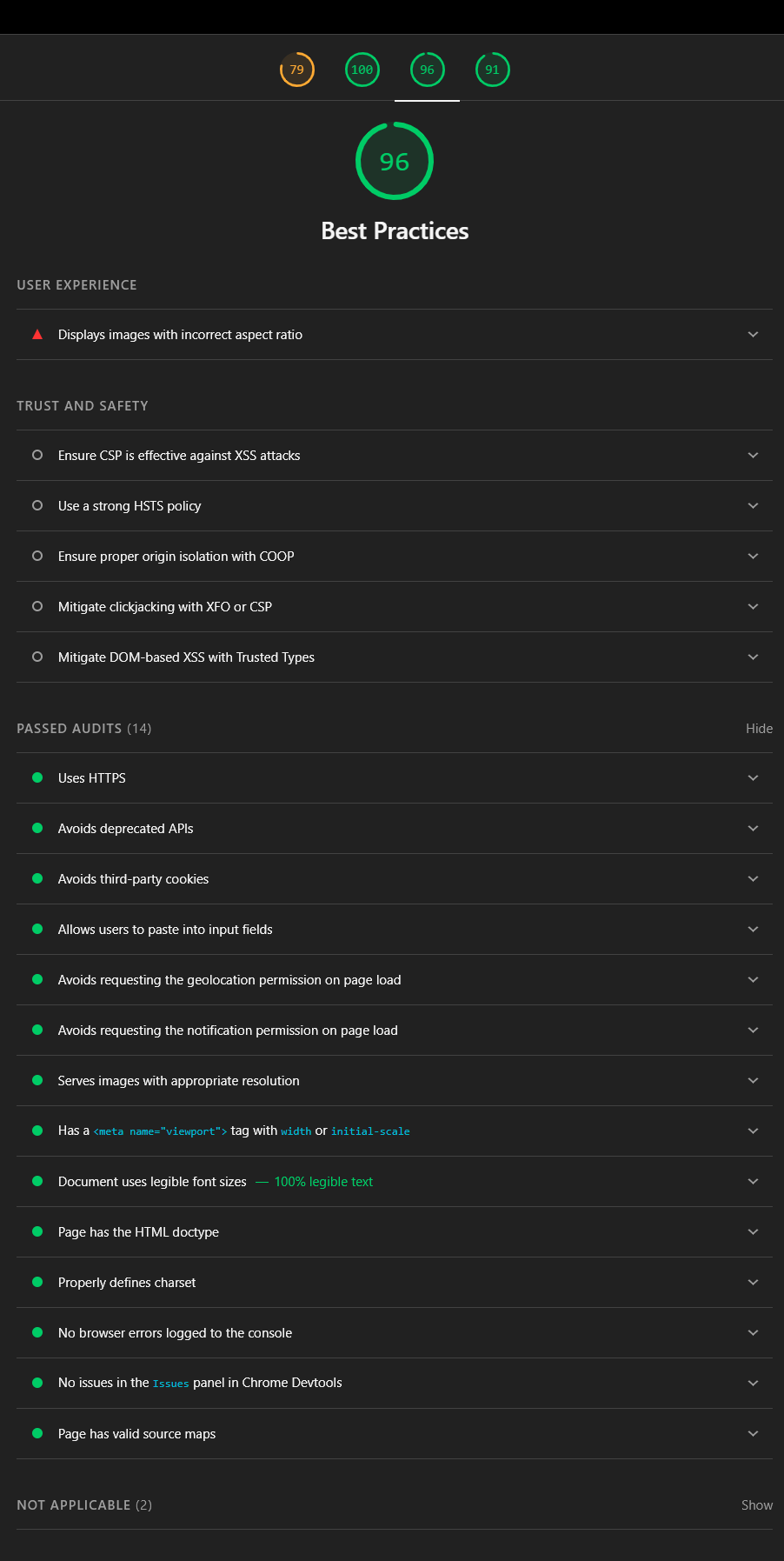The image size is (784, 1561).
Task: Click the green dot beside Avoids deprecated APIs
Action: (x=37, y=828)
